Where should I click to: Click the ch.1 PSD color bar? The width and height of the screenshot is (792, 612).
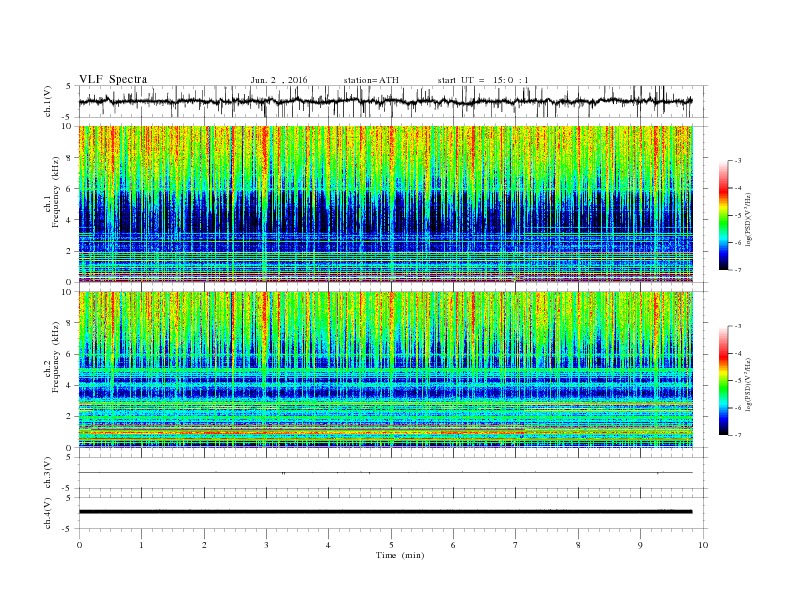724,215
